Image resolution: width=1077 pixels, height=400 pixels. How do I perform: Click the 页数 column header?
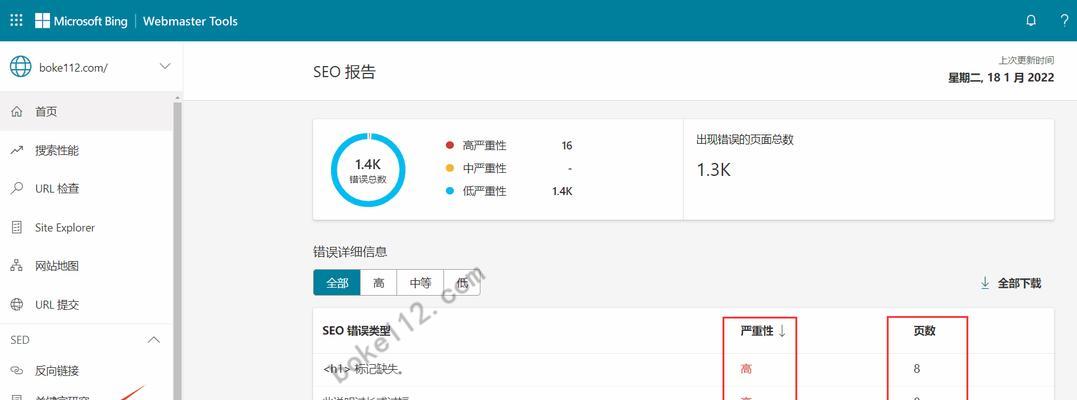click(x=924, y=331)
